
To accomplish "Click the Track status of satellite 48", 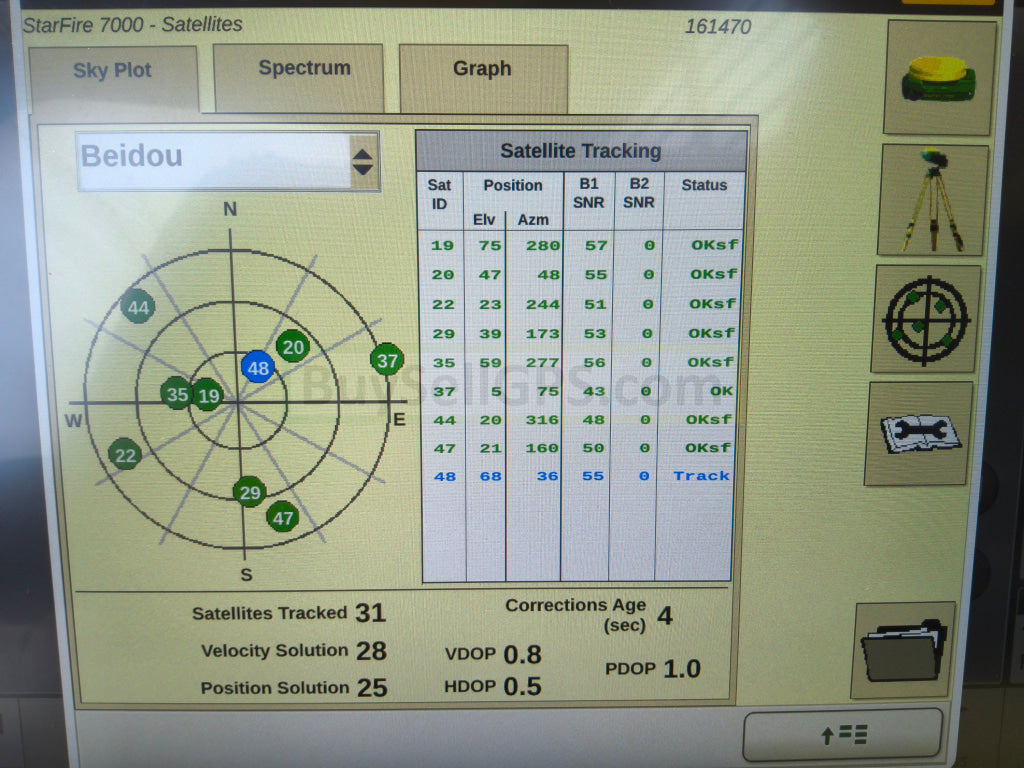I will pyautogui.click(x=701, y=475).
